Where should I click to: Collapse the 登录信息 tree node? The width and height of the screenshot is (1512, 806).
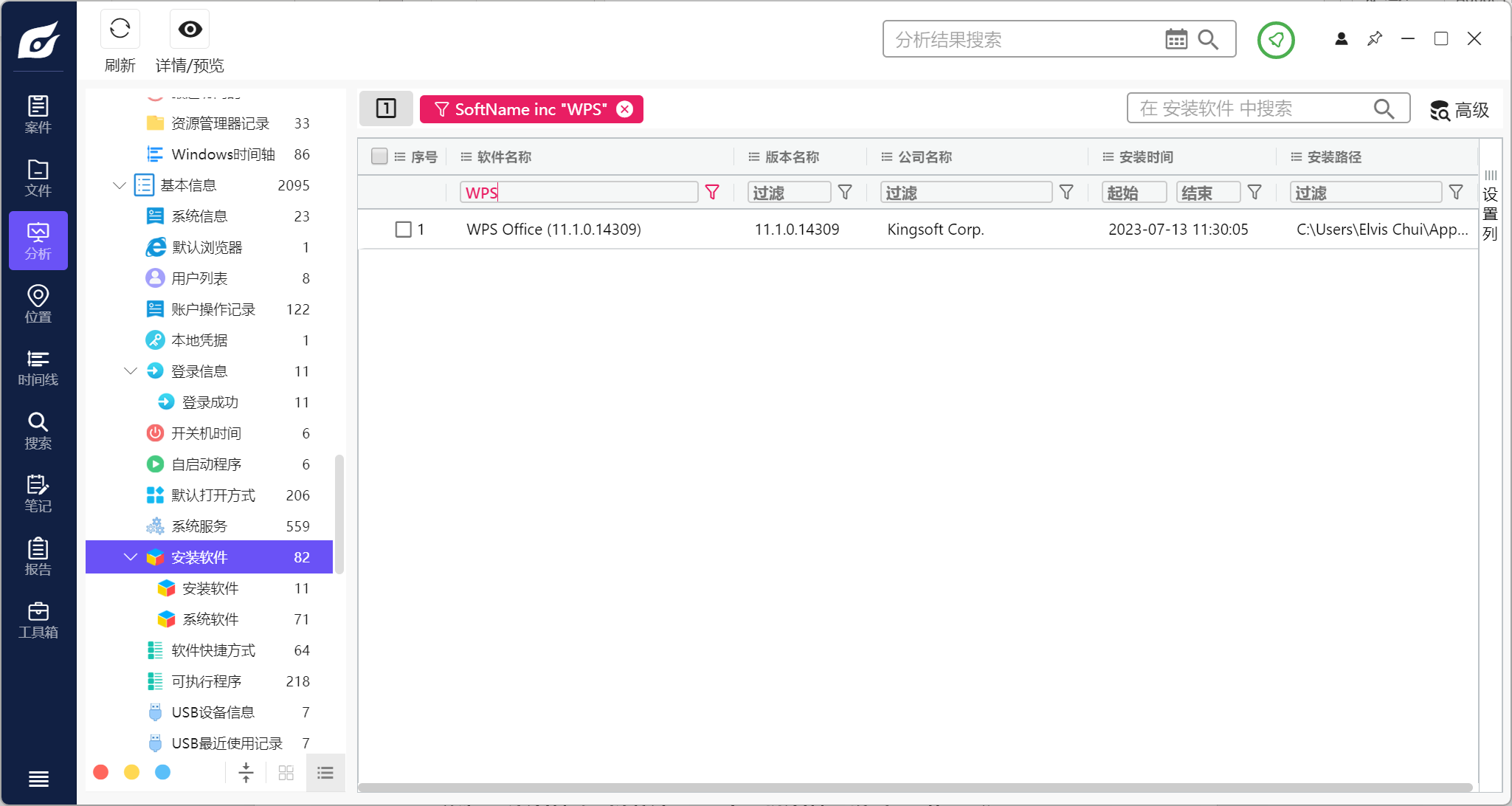tap(131, 371)
